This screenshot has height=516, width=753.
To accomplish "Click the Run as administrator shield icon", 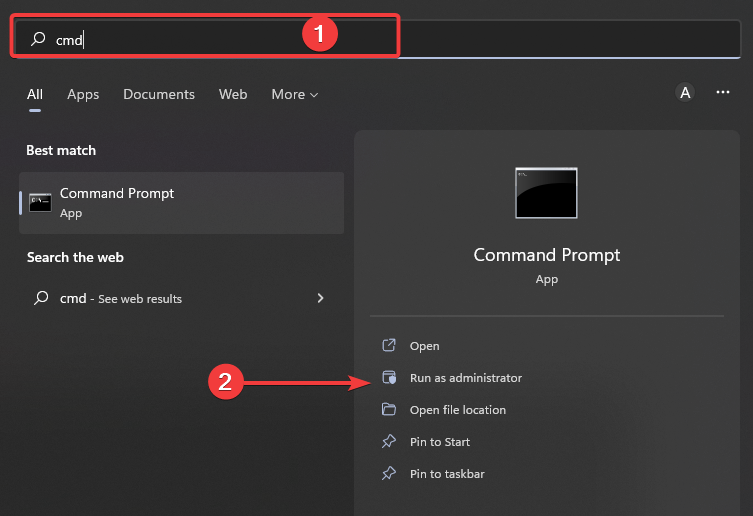I will pyautogui.click(x=389, y=378).
